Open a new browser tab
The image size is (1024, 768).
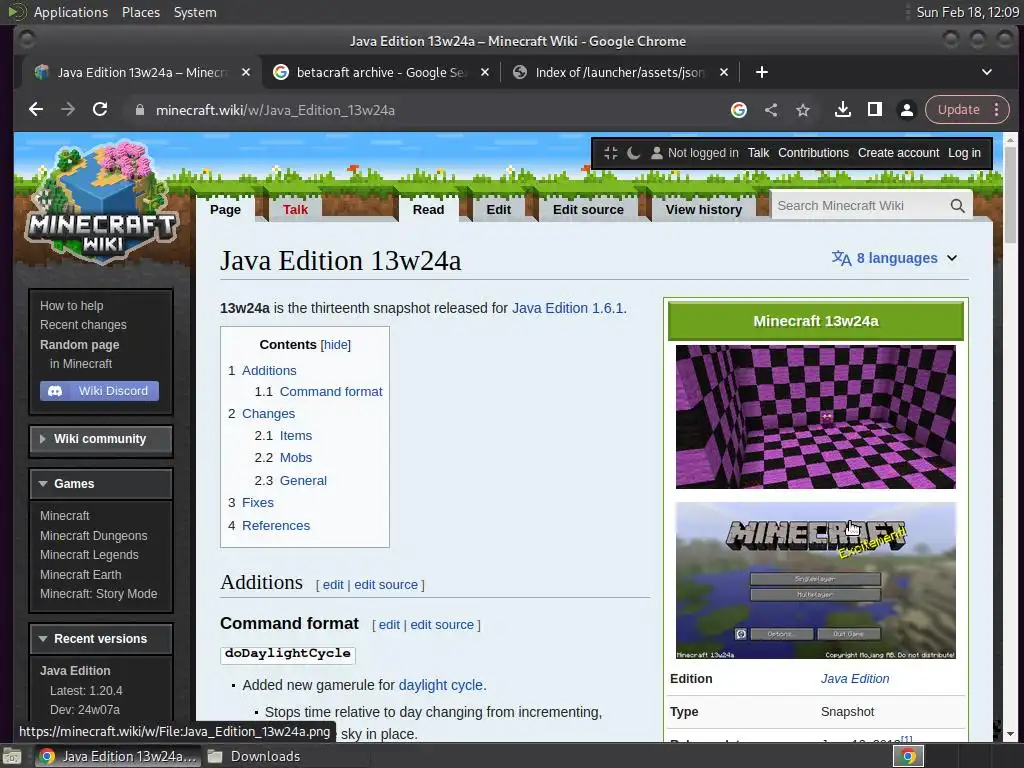click(761, 72)
